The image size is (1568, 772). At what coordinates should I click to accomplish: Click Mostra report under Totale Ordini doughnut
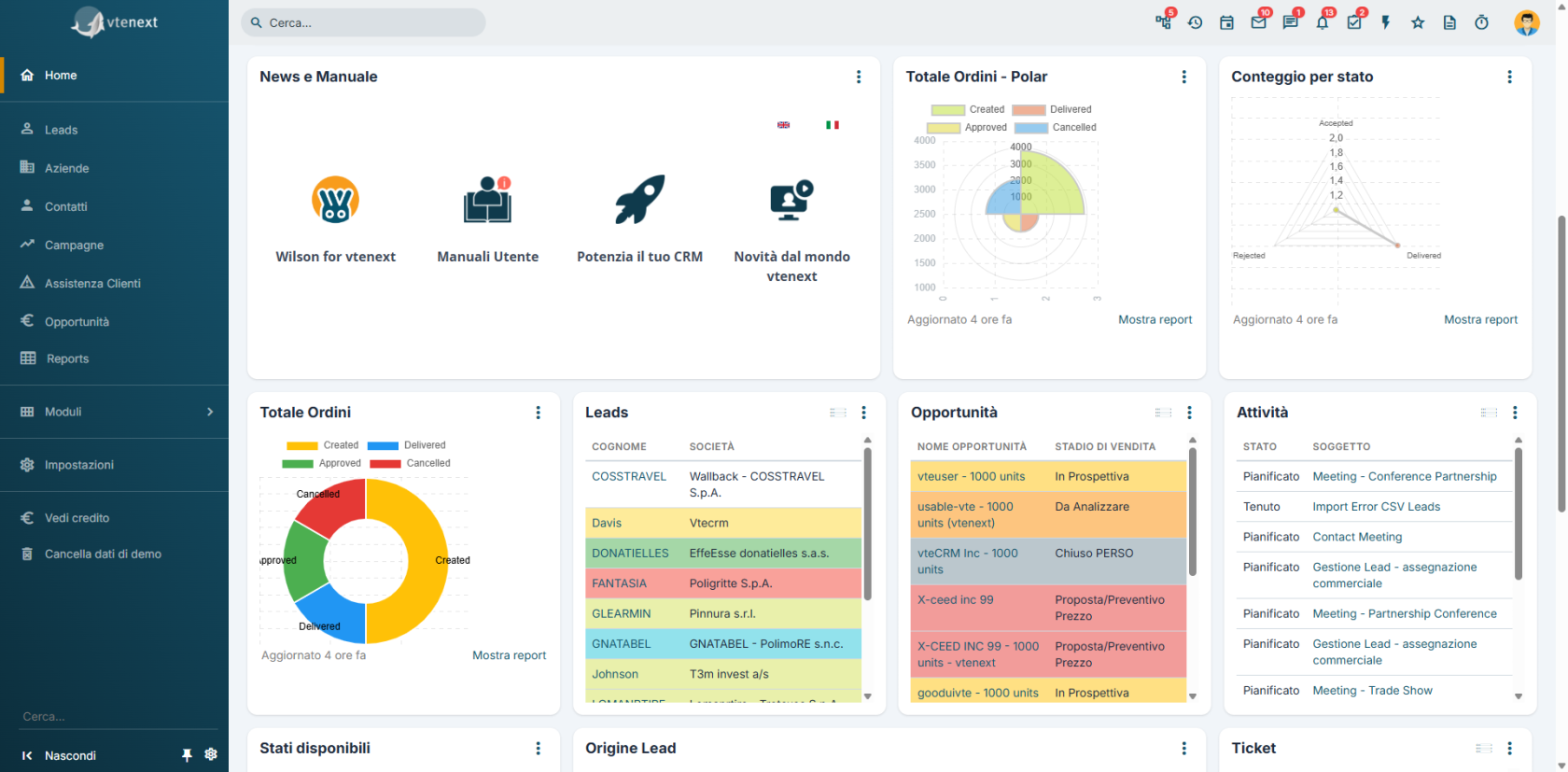coord(509,655)
